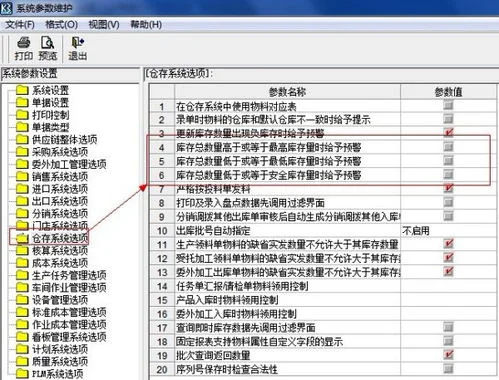Viewport: 499px width, 380px height.
Task: Click folder icon next to 销售系统选项
Action: pos(22,176)
